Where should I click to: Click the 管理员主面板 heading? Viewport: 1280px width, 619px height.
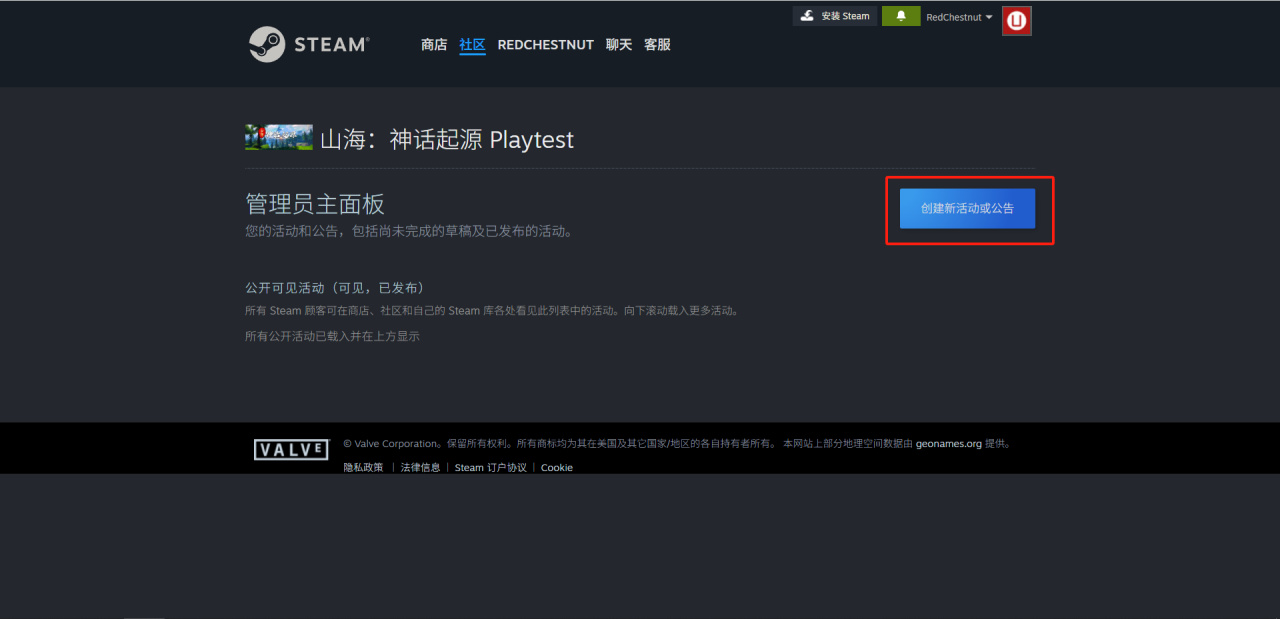[x=315, y=204]
